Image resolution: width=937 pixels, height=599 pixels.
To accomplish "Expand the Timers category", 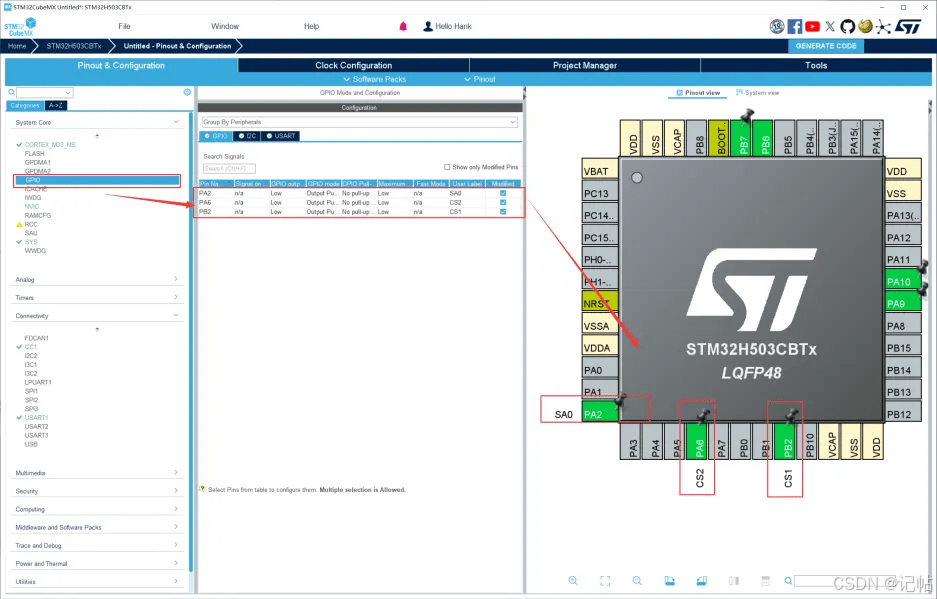I will [97, 298].
